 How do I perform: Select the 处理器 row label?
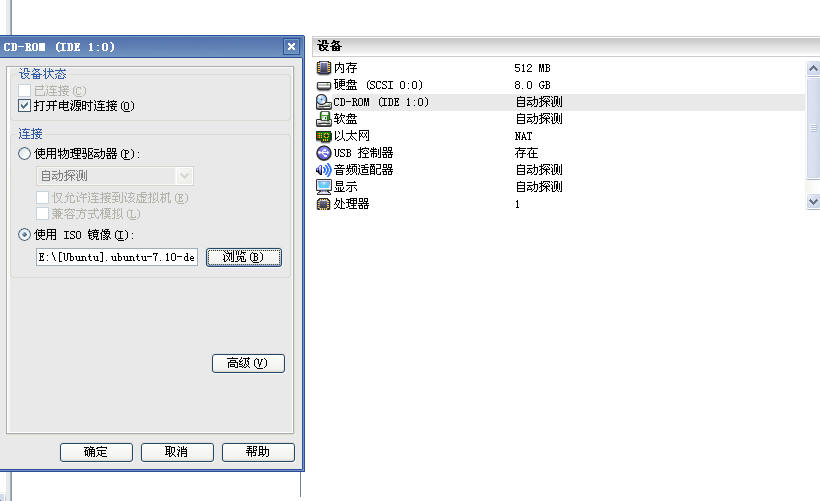[351, 204]
